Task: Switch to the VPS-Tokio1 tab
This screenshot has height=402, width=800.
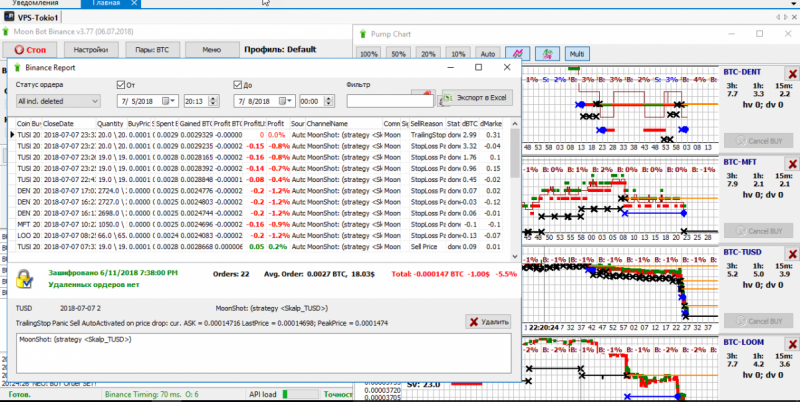Action: [38, 17]
